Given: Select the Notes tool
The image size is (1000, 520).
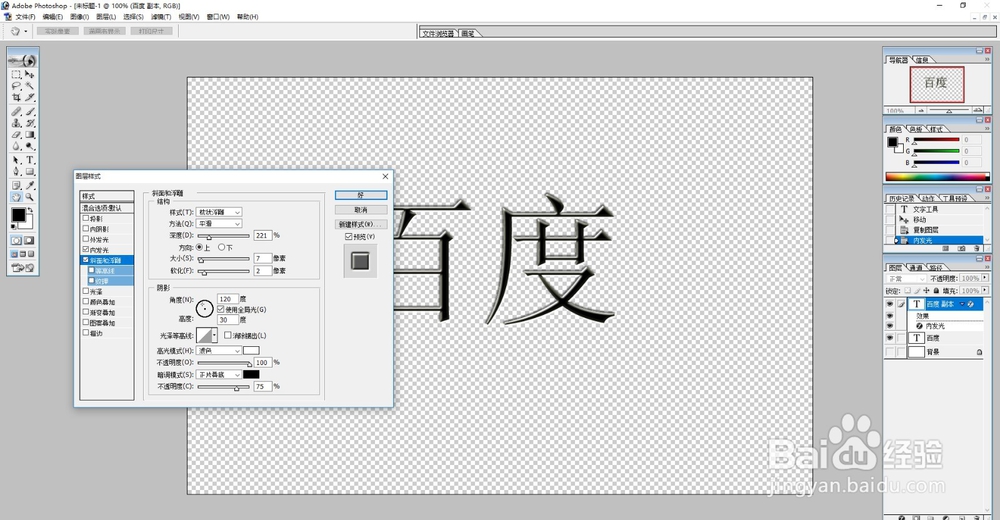Looking at the screenshot, I should click(x=17, y=186).
